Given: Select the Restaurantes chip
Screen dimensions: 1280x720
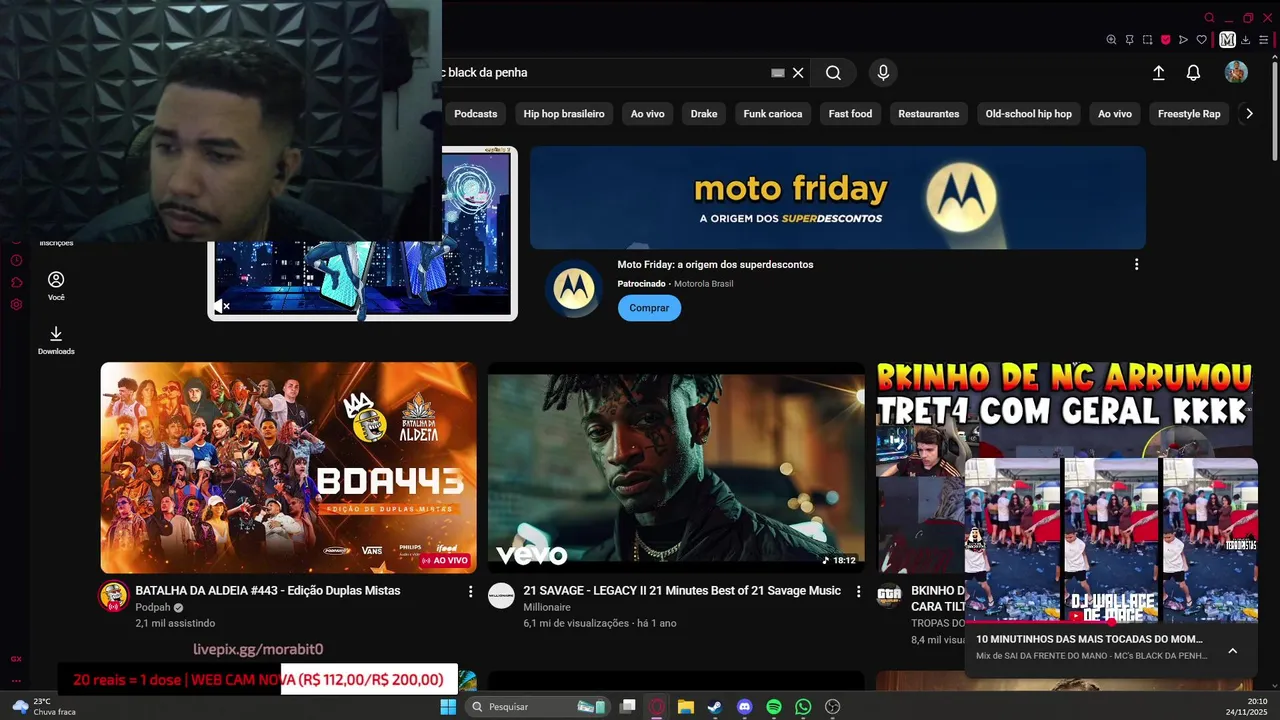Looking at the screenshot, I should click(929, 114).
